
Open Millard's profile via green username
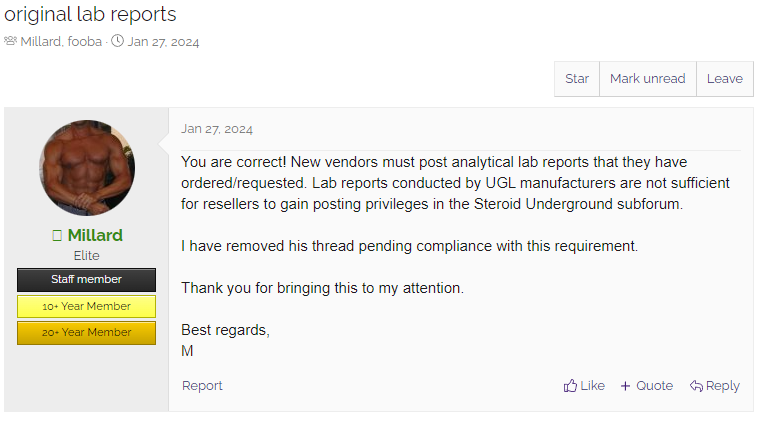(x=95, y=236)
